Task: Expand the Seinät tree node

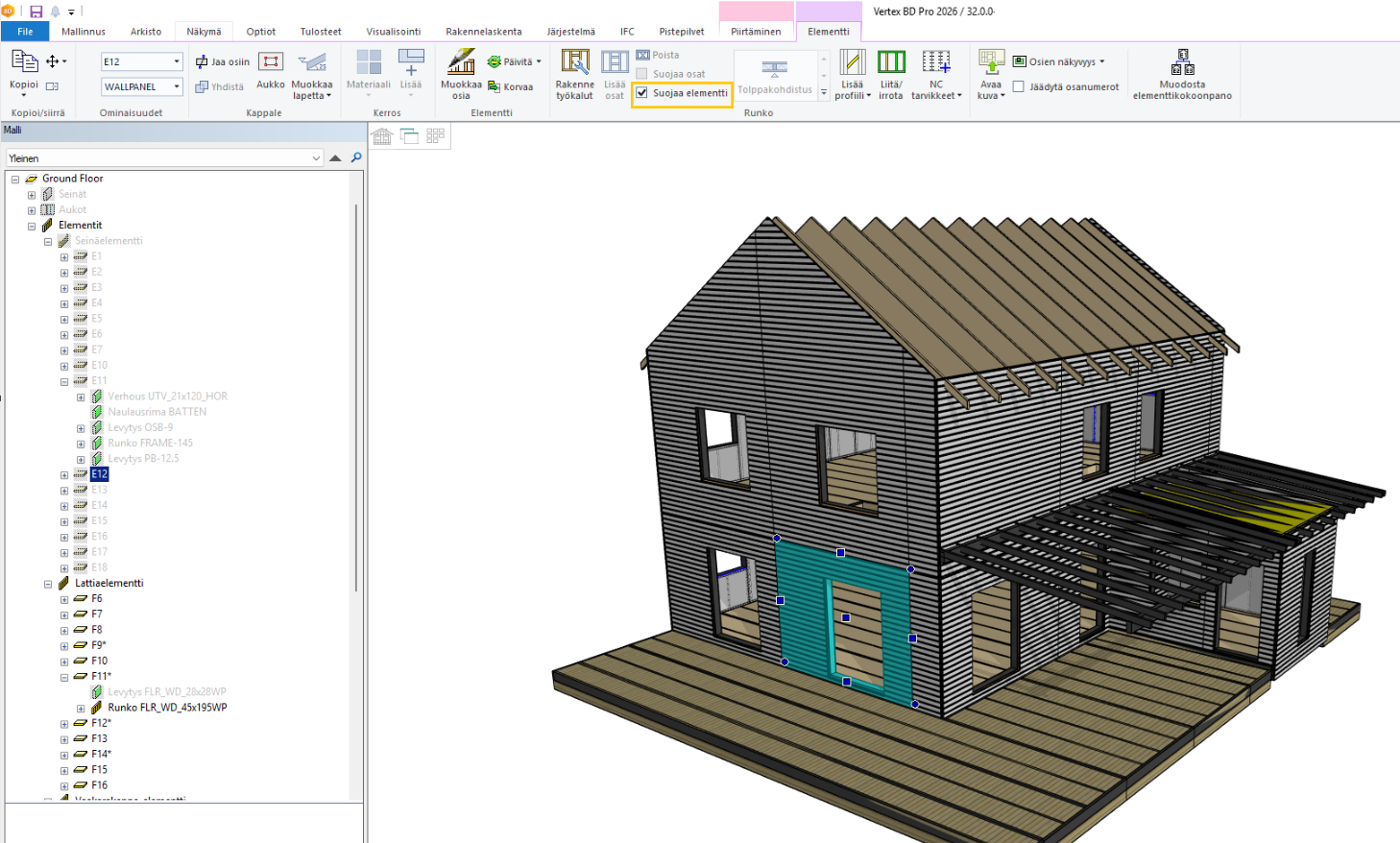Action: coord(32,195)
